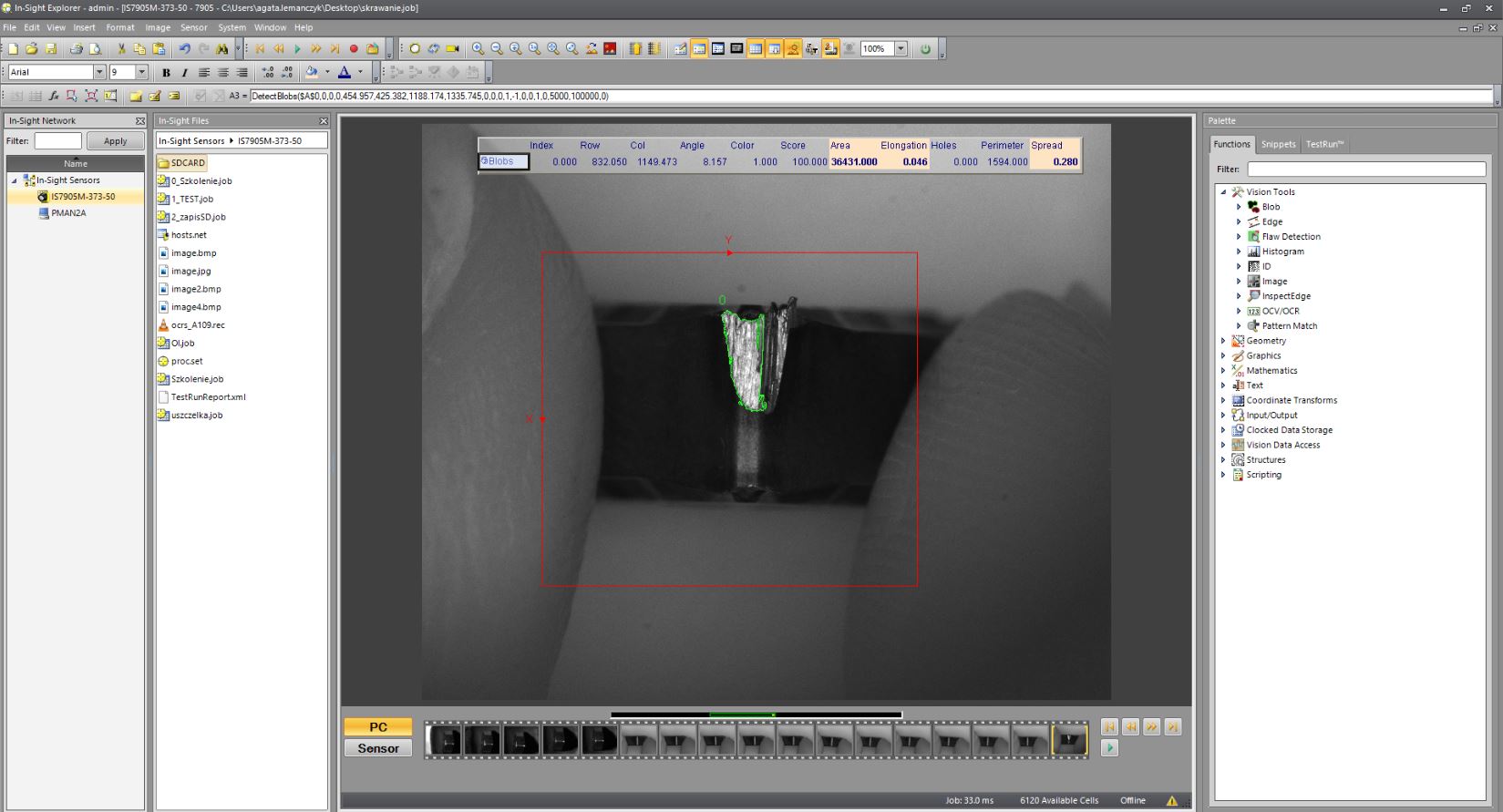Select the PC playback button
Image resolution: width=1503 pixels, height=812 pixels.
(x=378, y=727)
